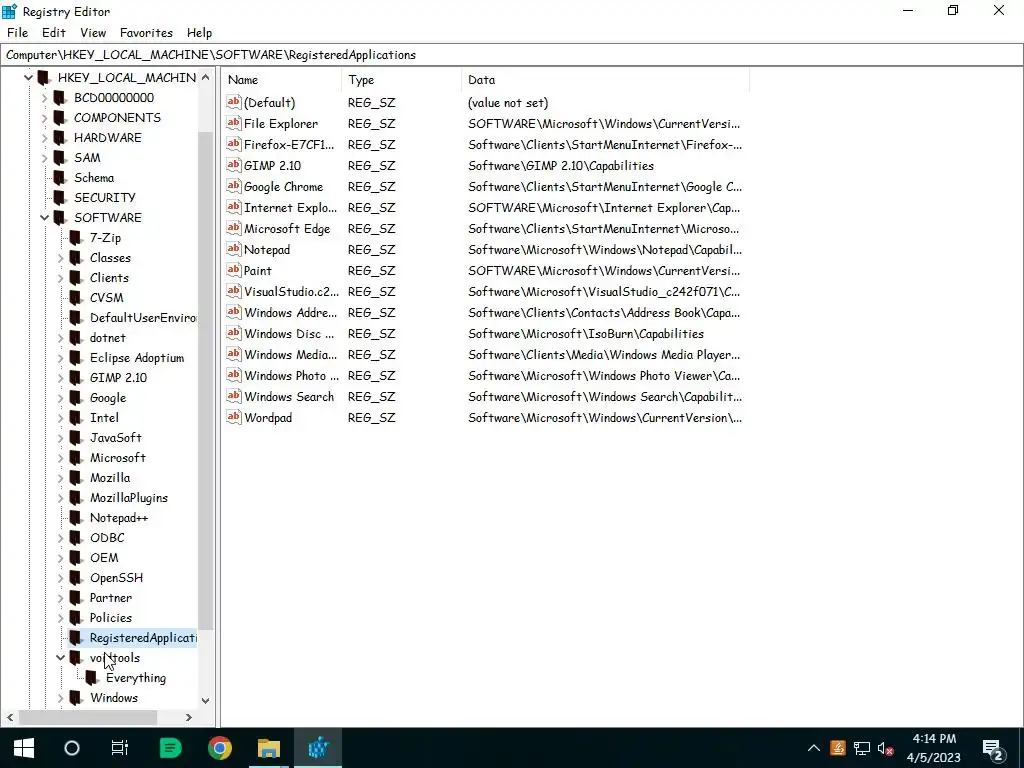Open the Edit menu
Image resolution: width=1024 pixels, height=768 pixels.
tap(54, 33)
